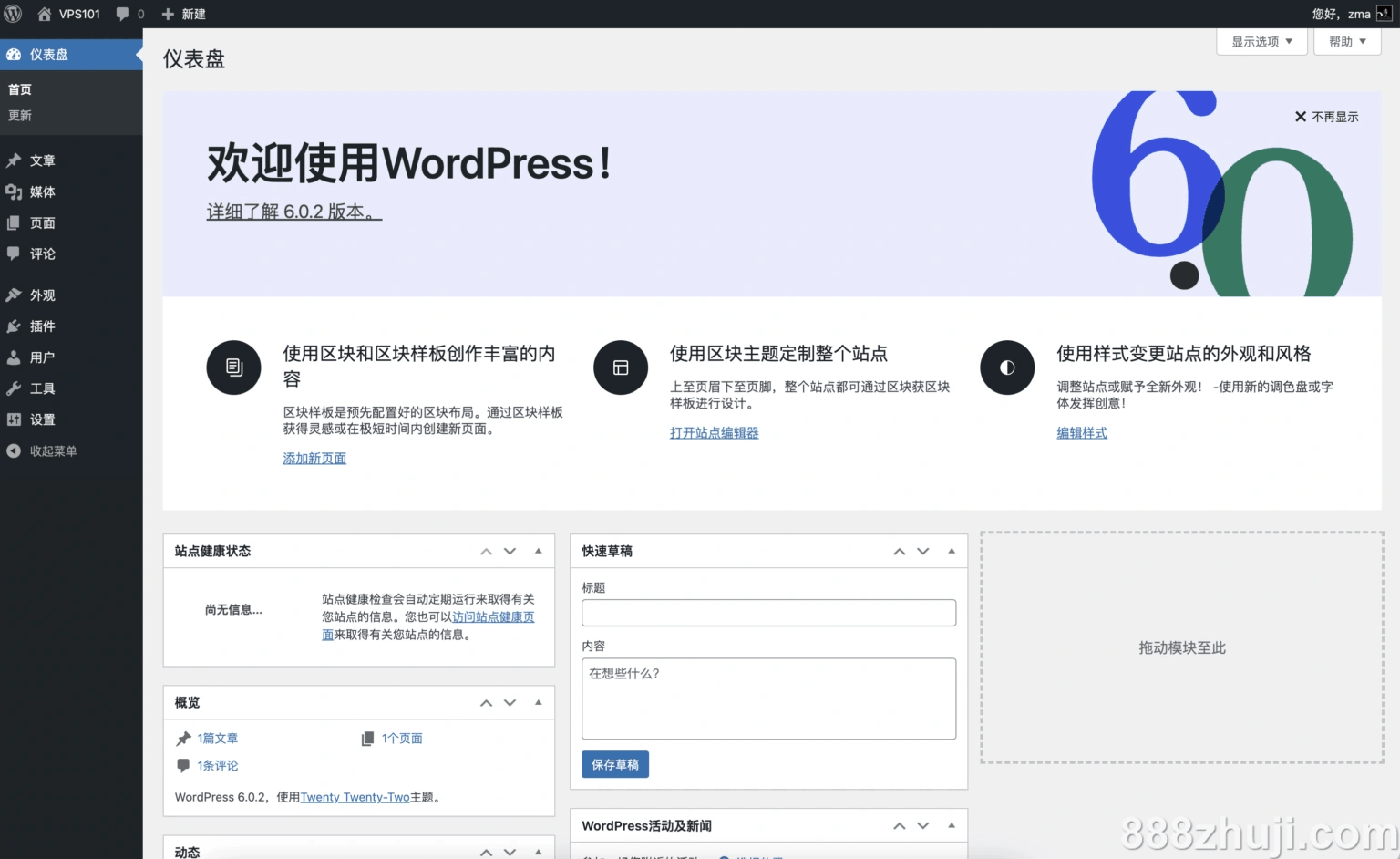Move WordPress活动及新闻 panel up
The image size is (1400, 859).
900,826
